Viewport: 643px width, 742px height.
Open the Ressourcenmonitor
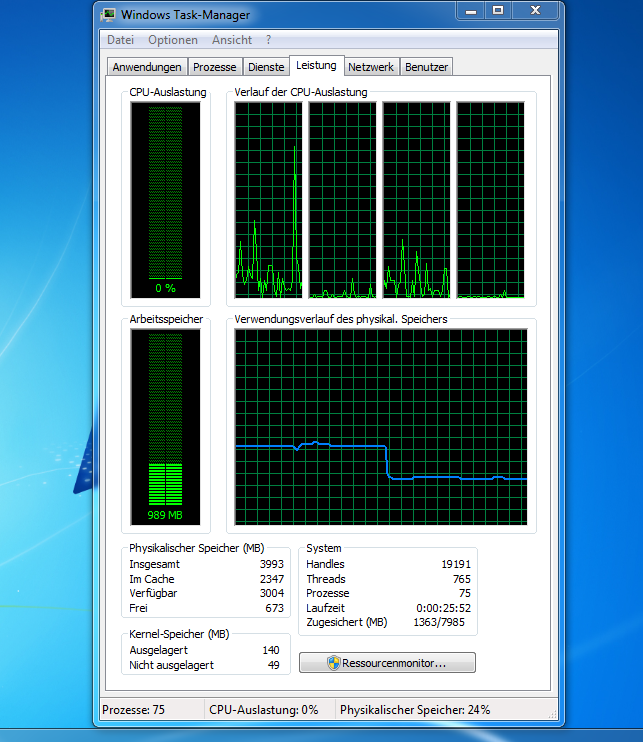pos(387,662)
